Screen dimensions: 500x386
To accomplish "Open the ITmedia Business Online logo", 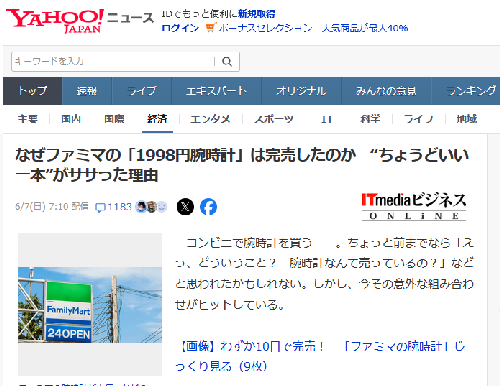I will pyautogui.click(x=414, y=207).
